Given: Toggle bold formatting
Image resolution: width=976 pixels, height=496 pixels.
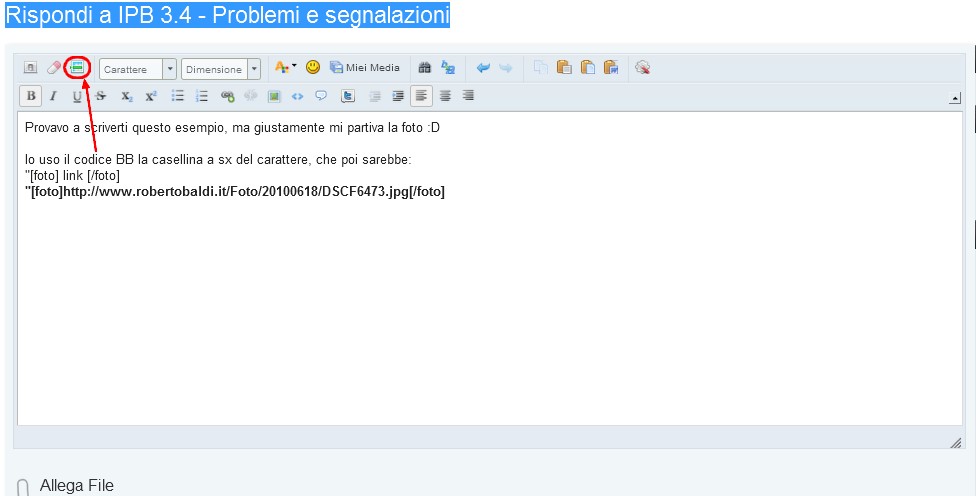Looking at the screenshot, I should [31, 96].
